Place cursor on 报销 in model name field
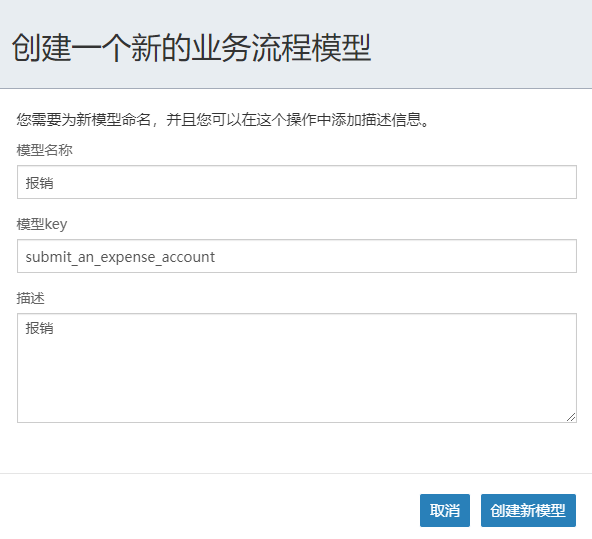The height and width of the screenshot is (539, 592). (x=40, y=183)
